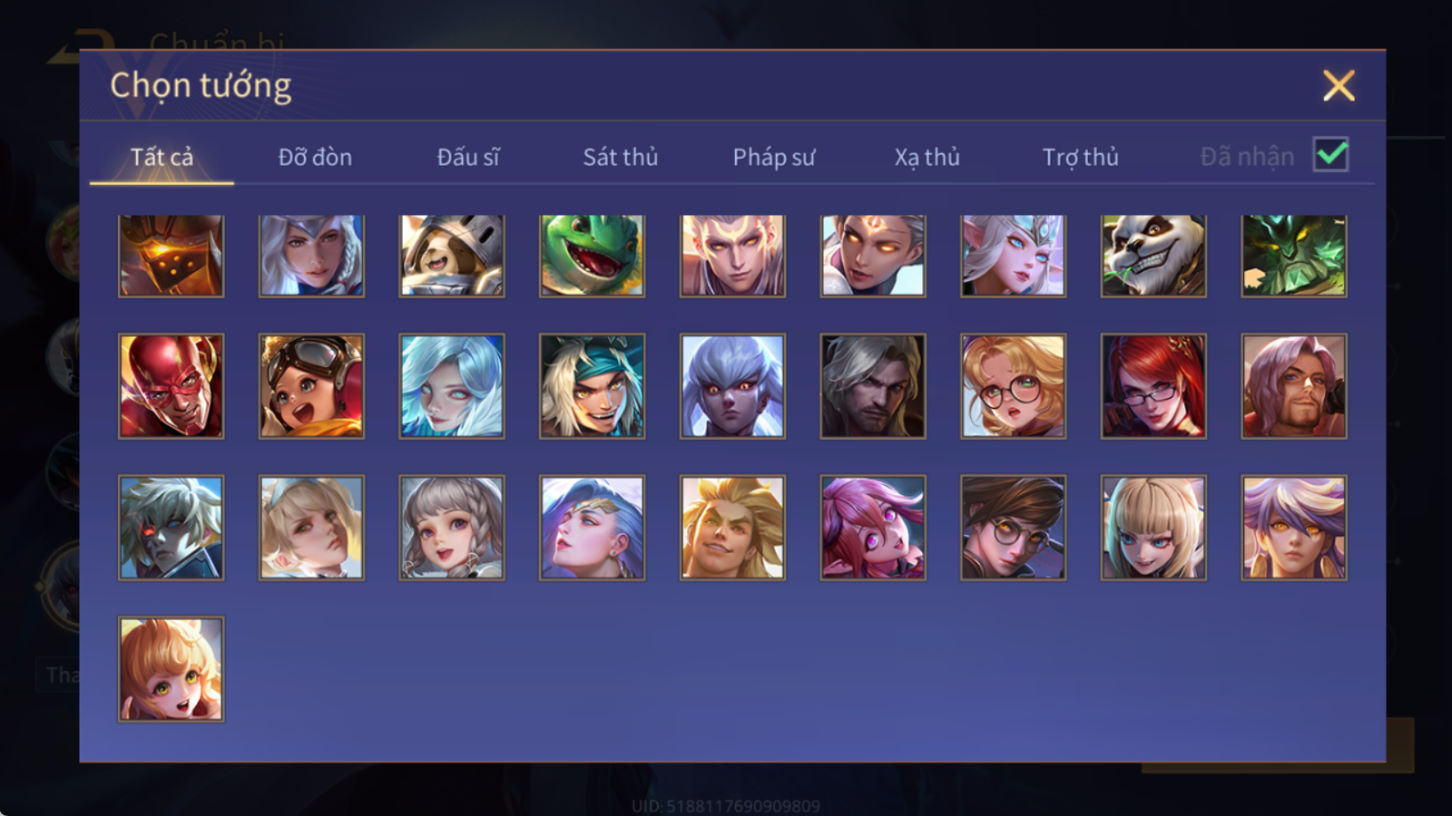Open the Sát thủ tab
The image size is (1452, 816).
click(620, 157)
